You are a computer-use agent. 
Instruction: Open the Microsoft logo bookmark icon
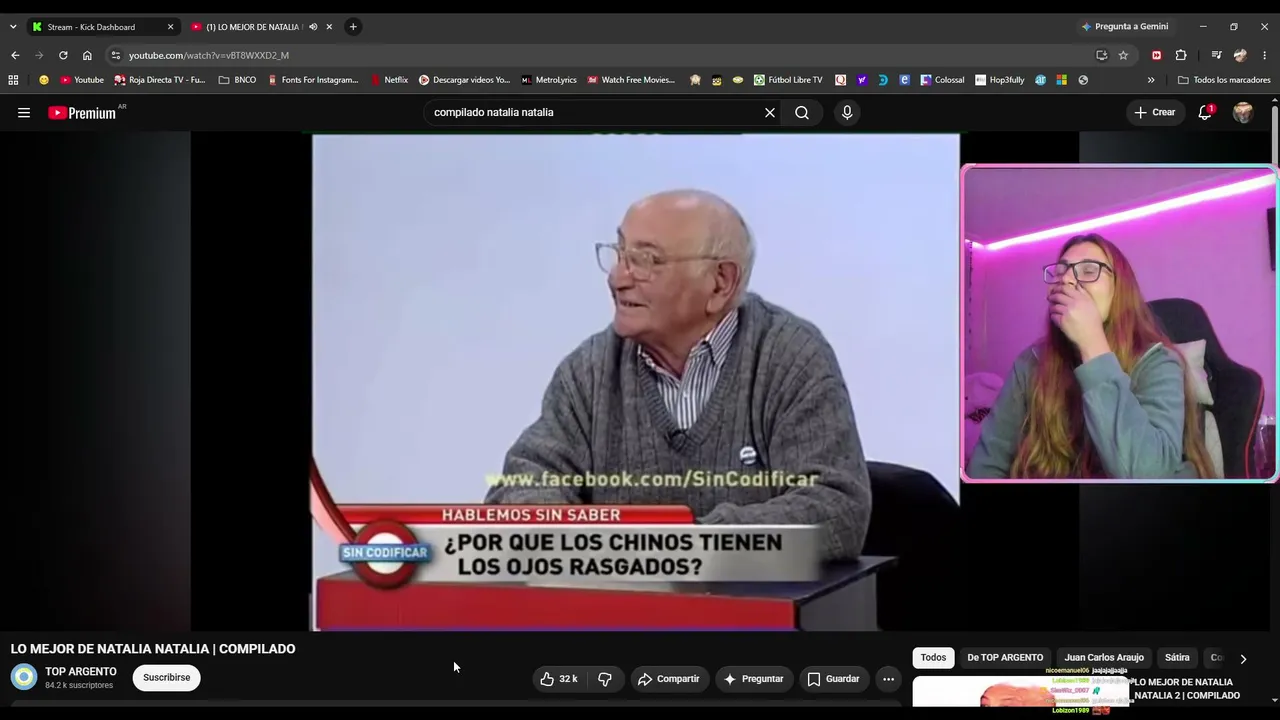1062,80
